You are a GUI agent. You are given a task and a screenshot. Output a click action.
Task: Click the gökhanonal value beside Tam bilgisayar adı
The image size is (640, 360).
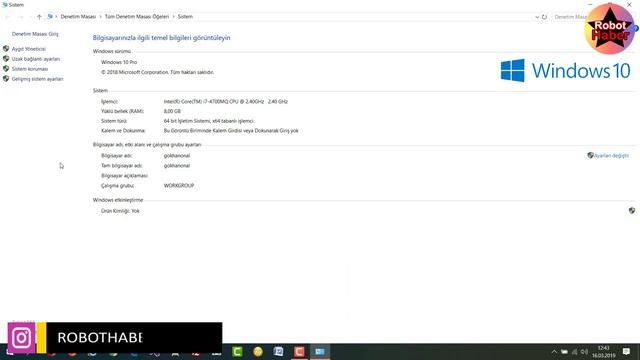pyautogui.click(x=177, y=166)
